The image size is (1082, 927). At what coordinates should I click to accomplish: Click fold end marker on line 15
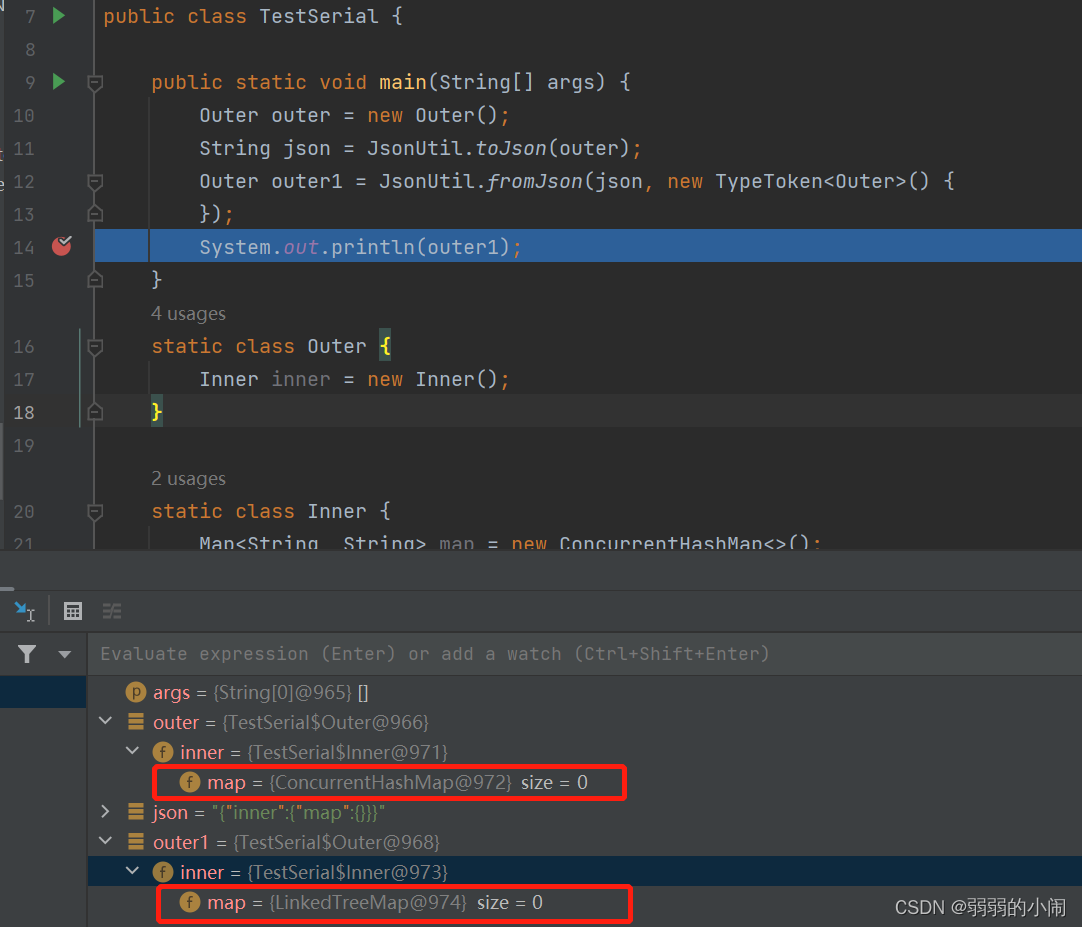[95, 280]
